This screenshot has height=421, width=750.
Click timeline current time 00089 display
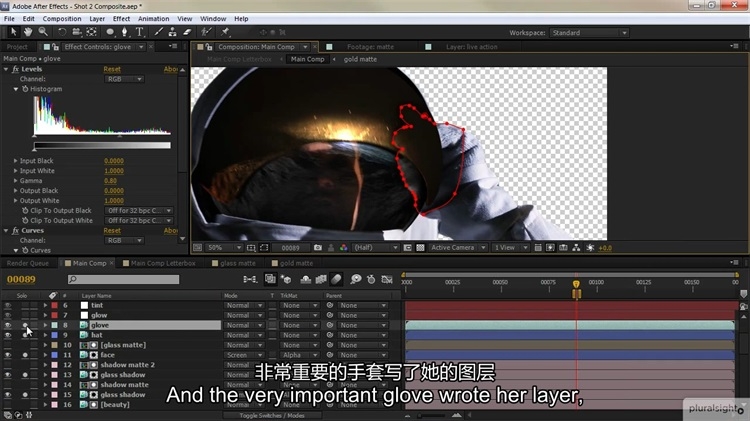(21, 279)
